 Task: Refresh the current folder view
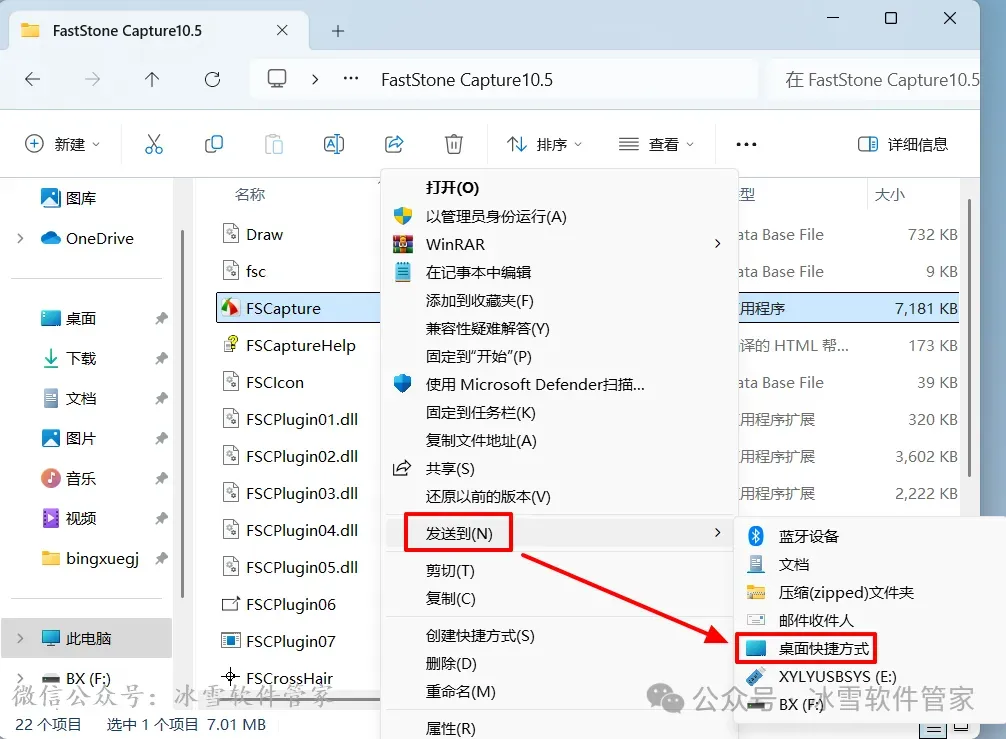[212, 80]
